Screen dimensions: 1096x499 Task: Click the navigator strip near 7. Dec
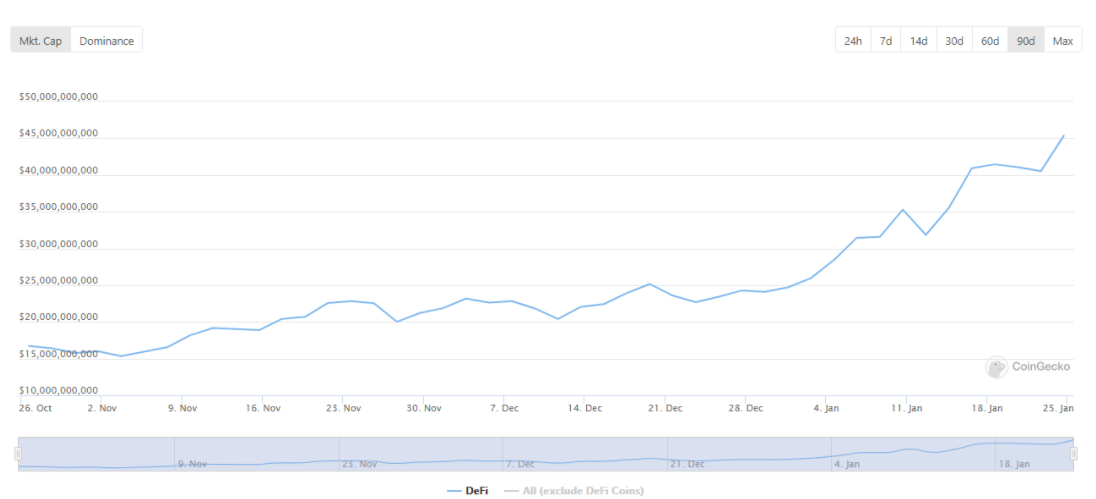click(x=520, y=455)
